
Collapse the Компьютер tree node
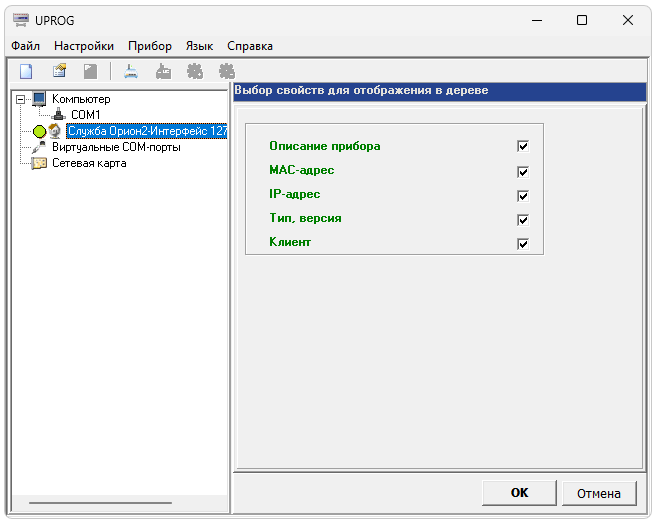tap(20, 100)
